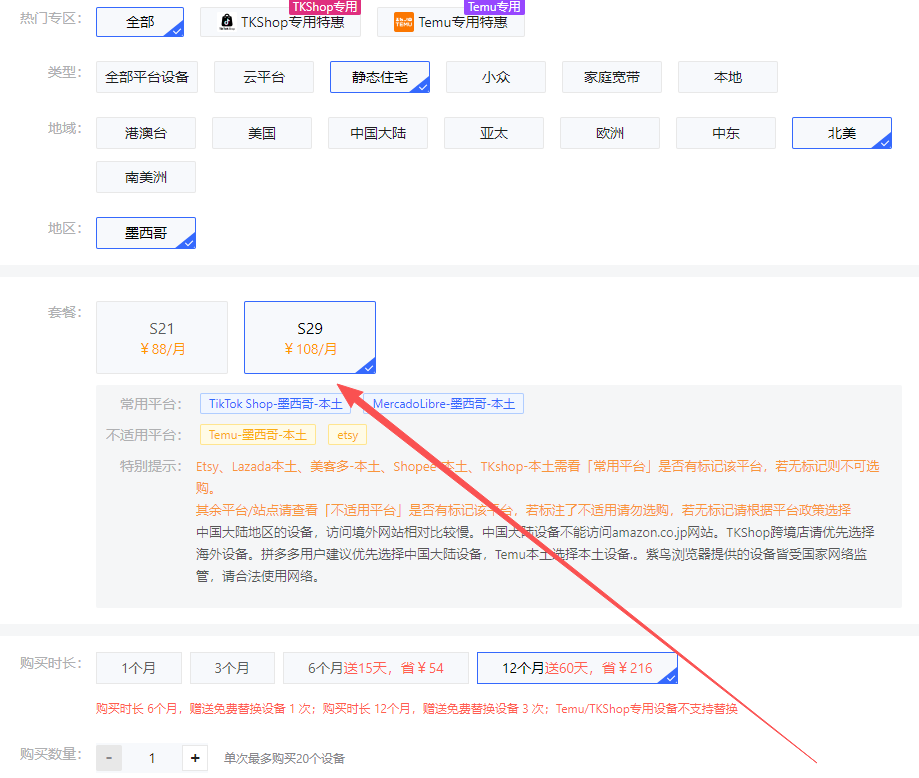Image resolution: width=919 pixels, height=778 pixels.
Task: Select the 6个月 duration with 15-day bonus
Action: coord(376,668)
